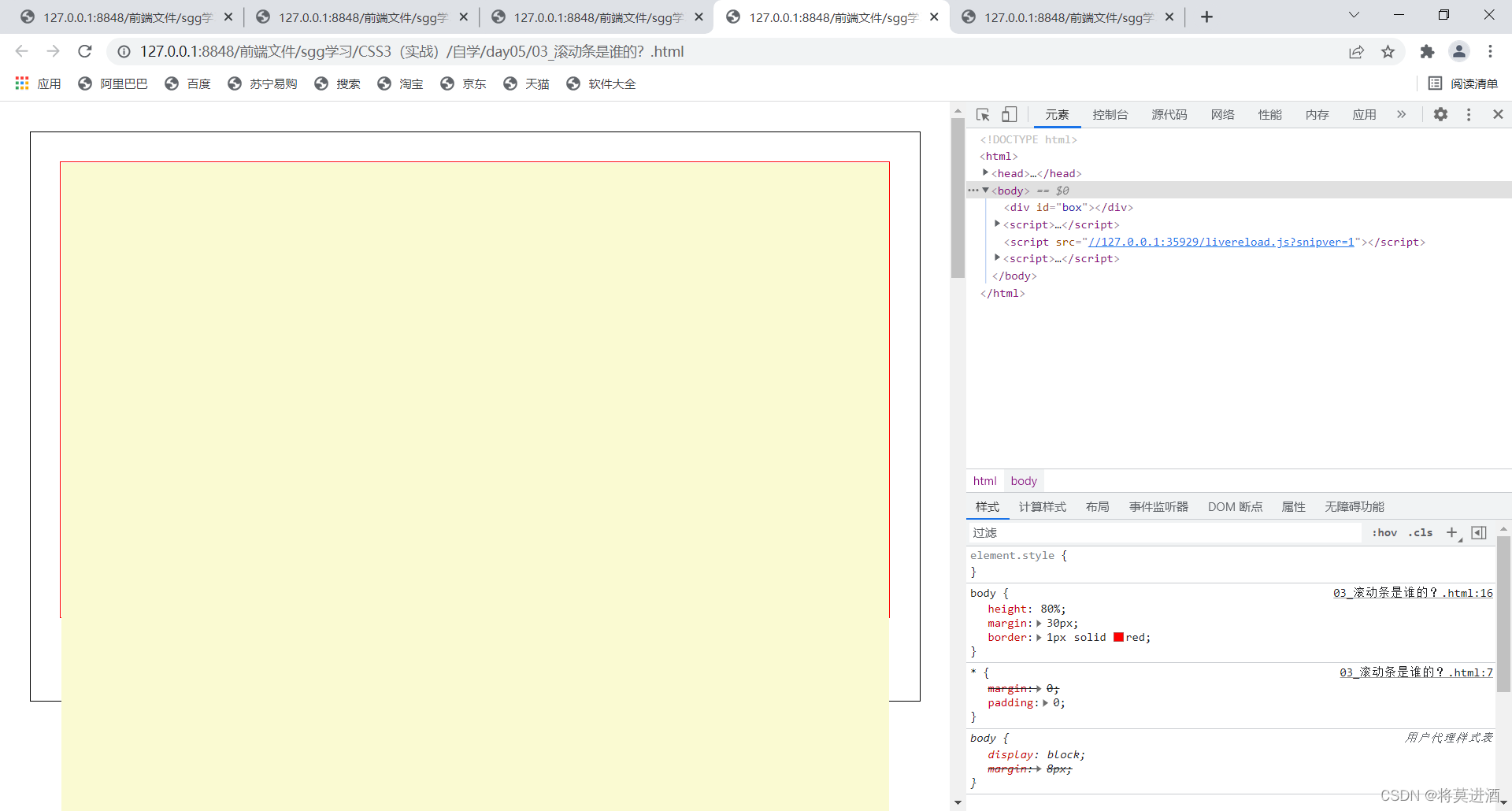Open source link 03_滚动条是谁的？.html:7
Viewport: 1512px width, 811px height.
point(1416,672)
